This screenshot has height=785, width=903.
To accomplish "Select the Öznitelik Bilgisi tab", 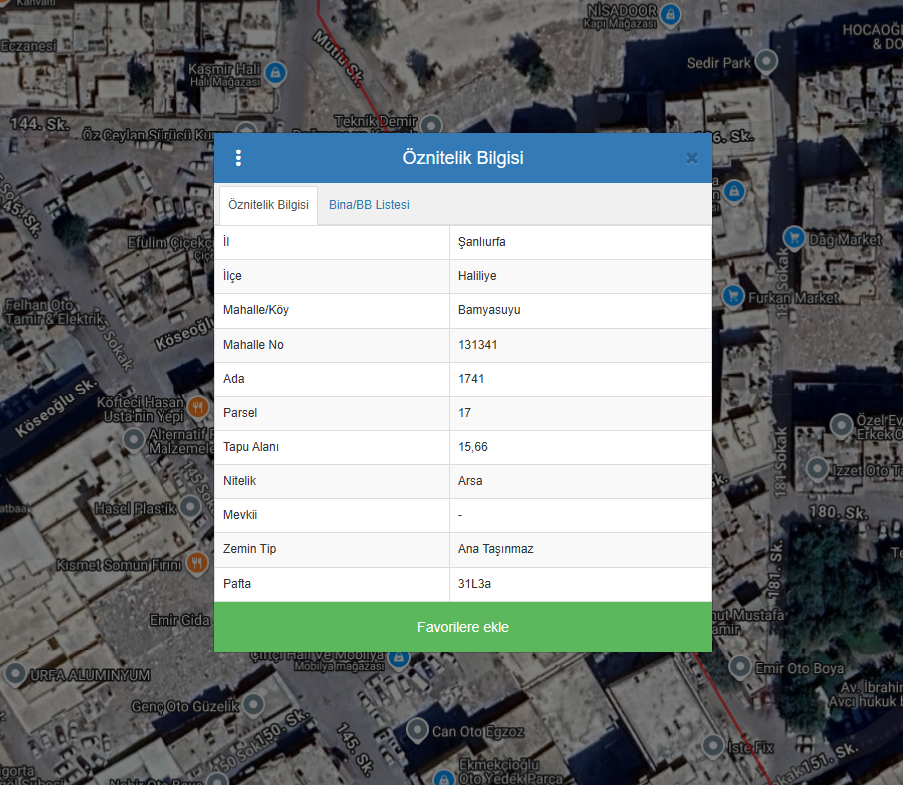I will click(268, 205).
